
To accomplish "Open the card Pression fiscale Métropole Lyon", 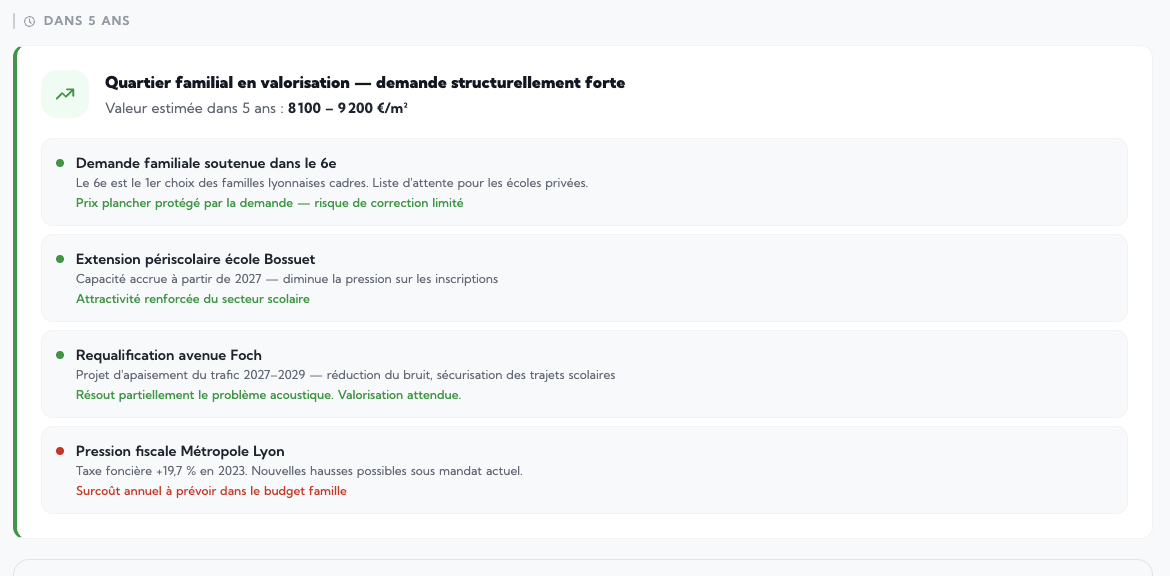I will (x=584, y=470).
